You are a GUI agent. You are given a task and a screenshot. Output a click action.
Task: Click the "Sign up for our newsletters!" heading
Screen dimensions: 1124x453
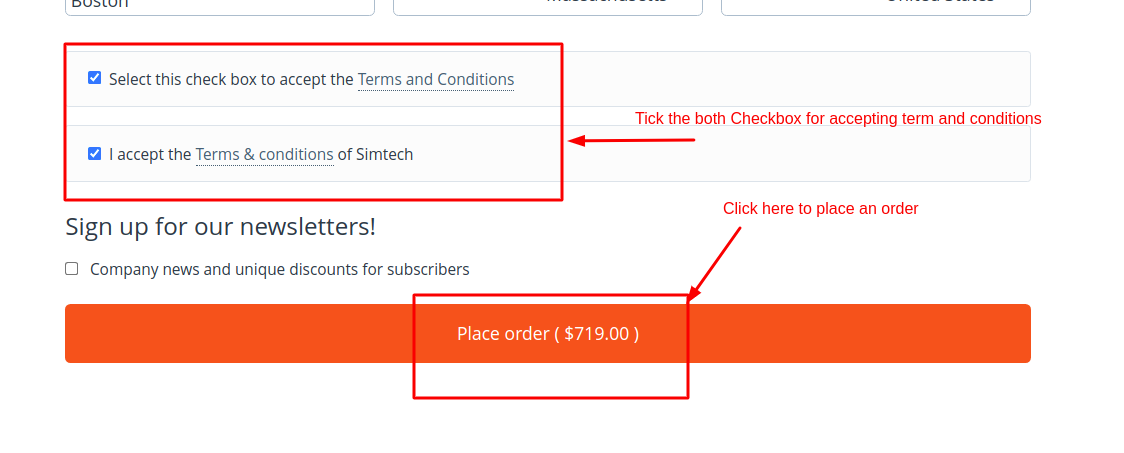coord(220,226)
